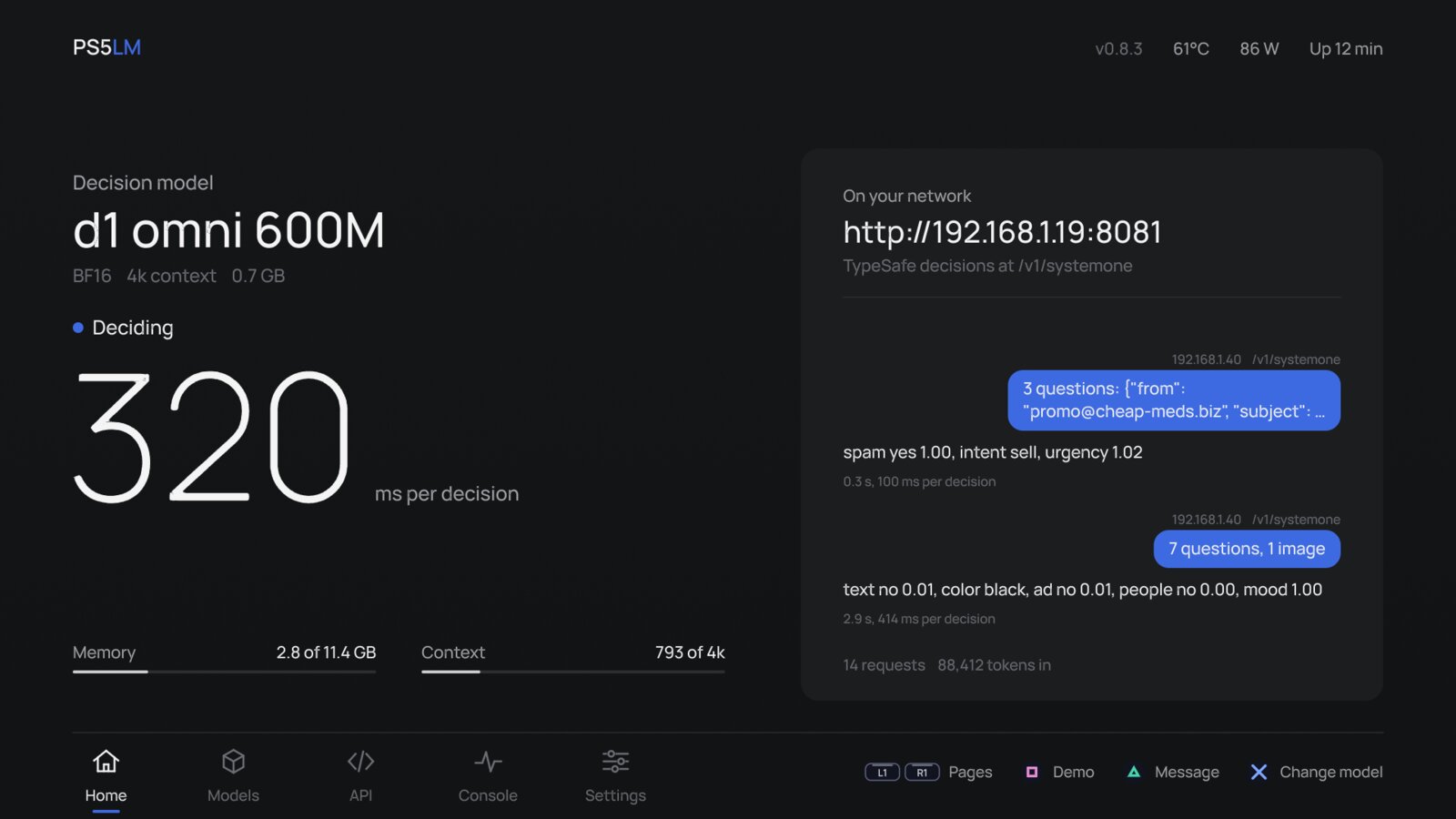Open the Models cube icon
Viewport: 1456px width, 819px height.
[x=233, y=761]
